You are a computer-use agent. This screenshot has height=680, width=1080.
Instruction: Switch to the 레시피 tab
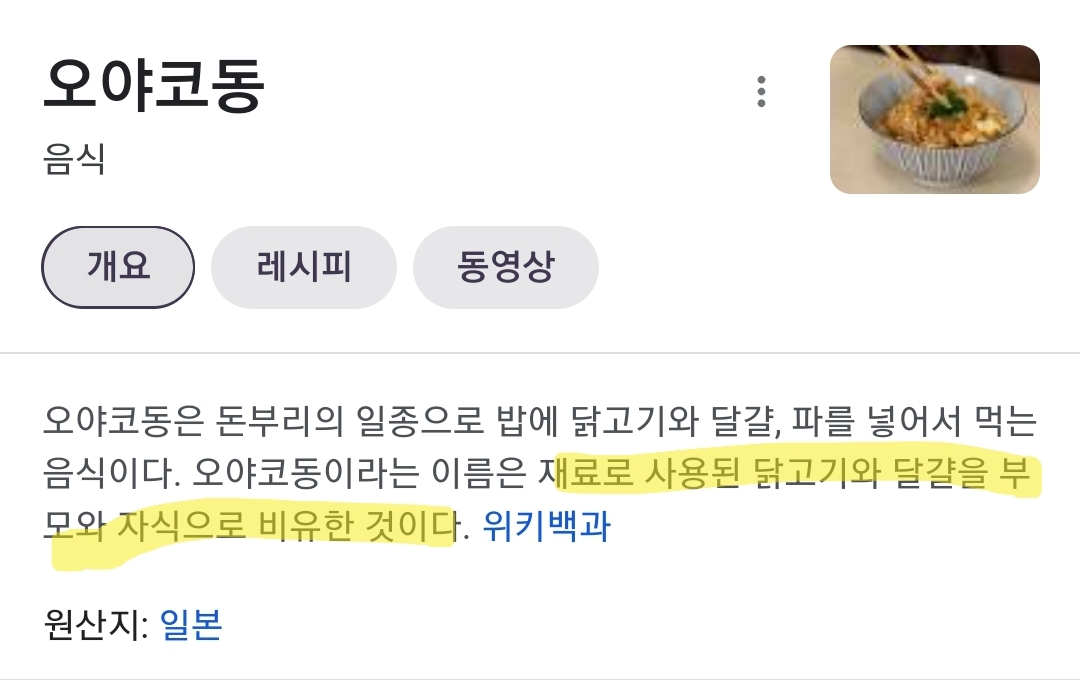coord(304,267)
